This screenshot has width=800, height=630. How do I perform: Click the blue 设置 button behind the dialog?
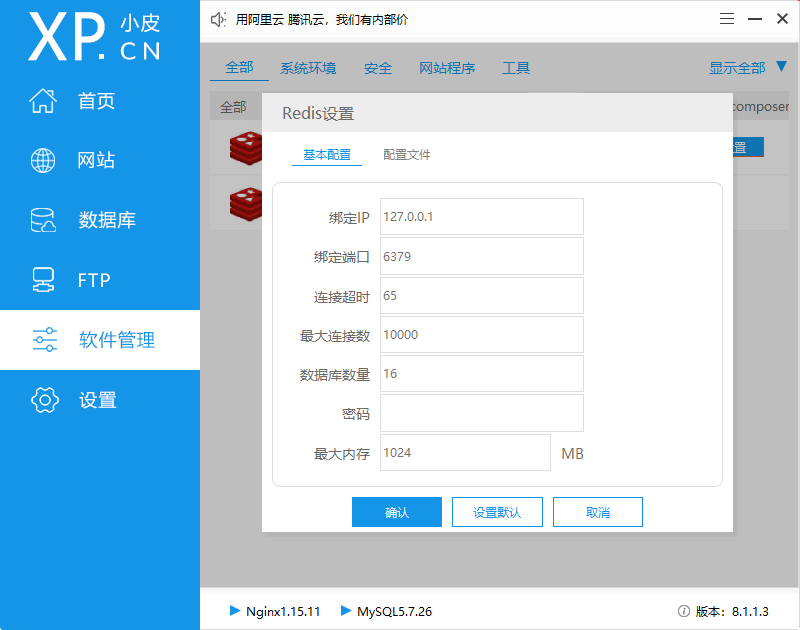(748, 147)
